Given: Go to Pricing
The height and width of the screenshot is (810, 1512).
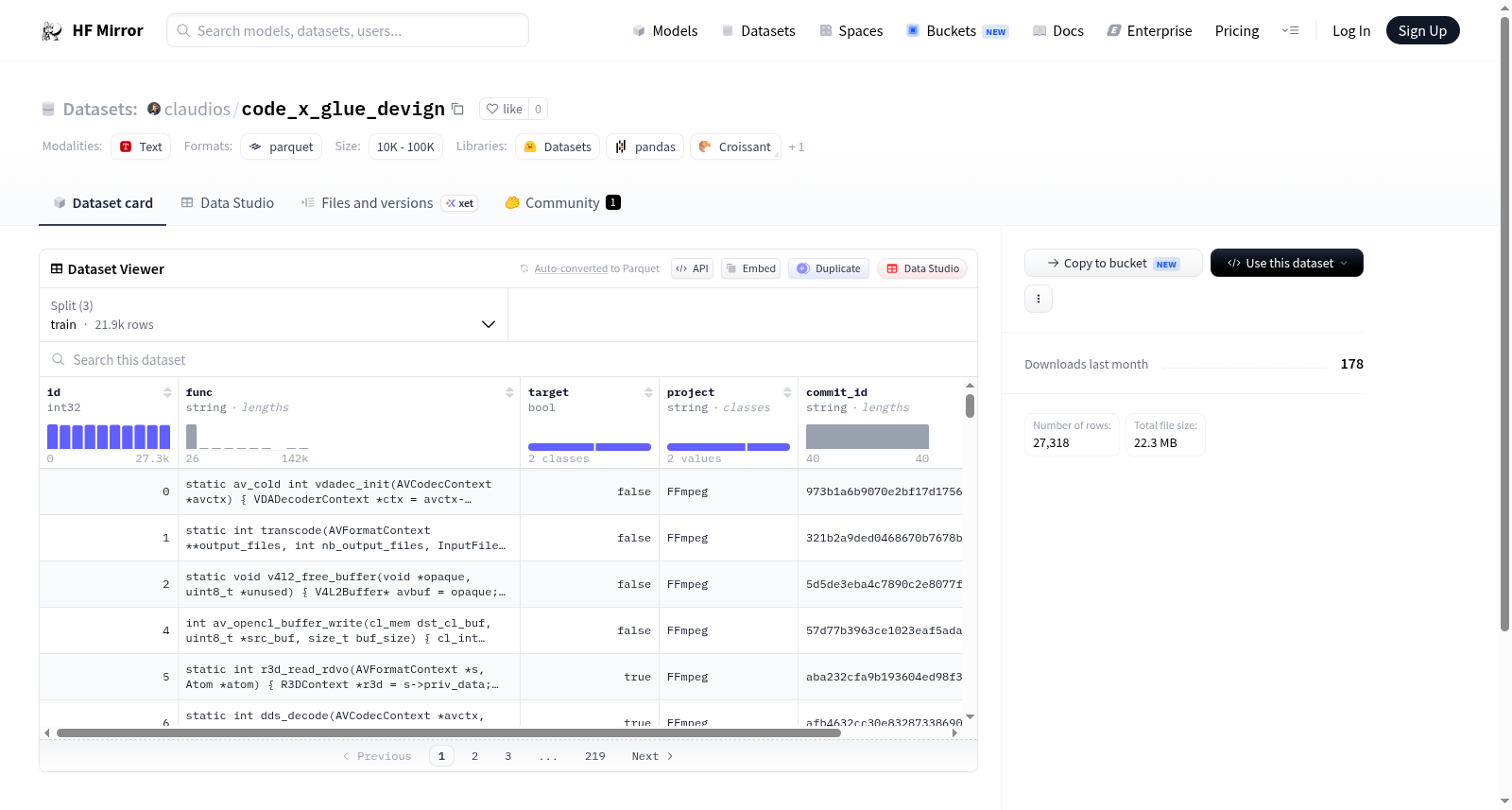Looking at the screenshot, I should click(1237, 30).
